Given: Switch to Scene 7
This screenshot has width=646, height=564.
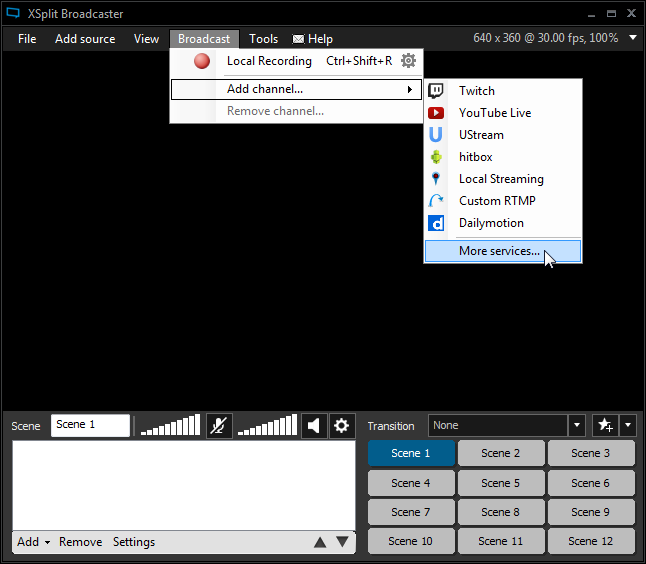Looking at the screenshot, I should (x=411, y=512).
